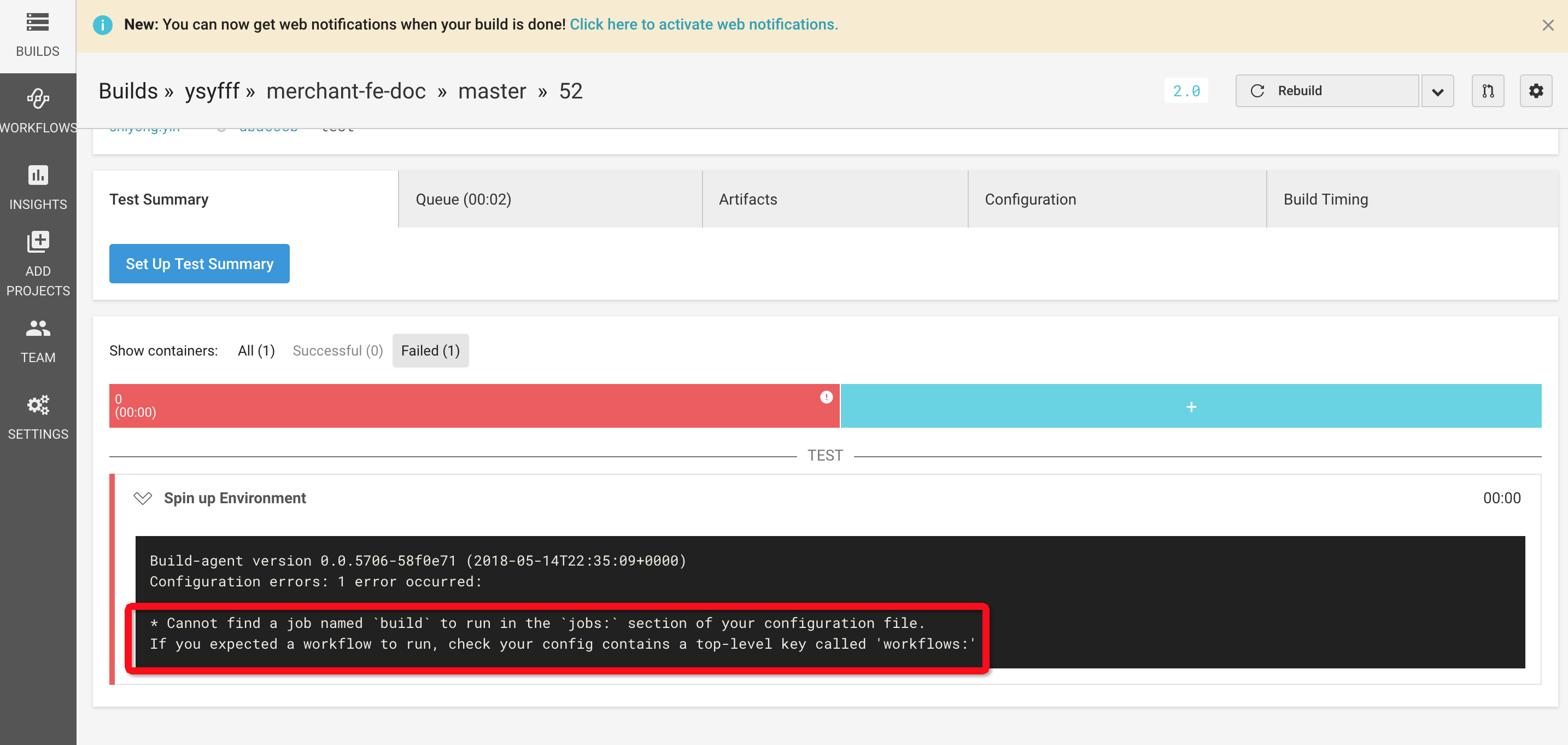Open the Configuration tab
Viewport: 1568px width, 745px height.
(x=1031, y=199)
